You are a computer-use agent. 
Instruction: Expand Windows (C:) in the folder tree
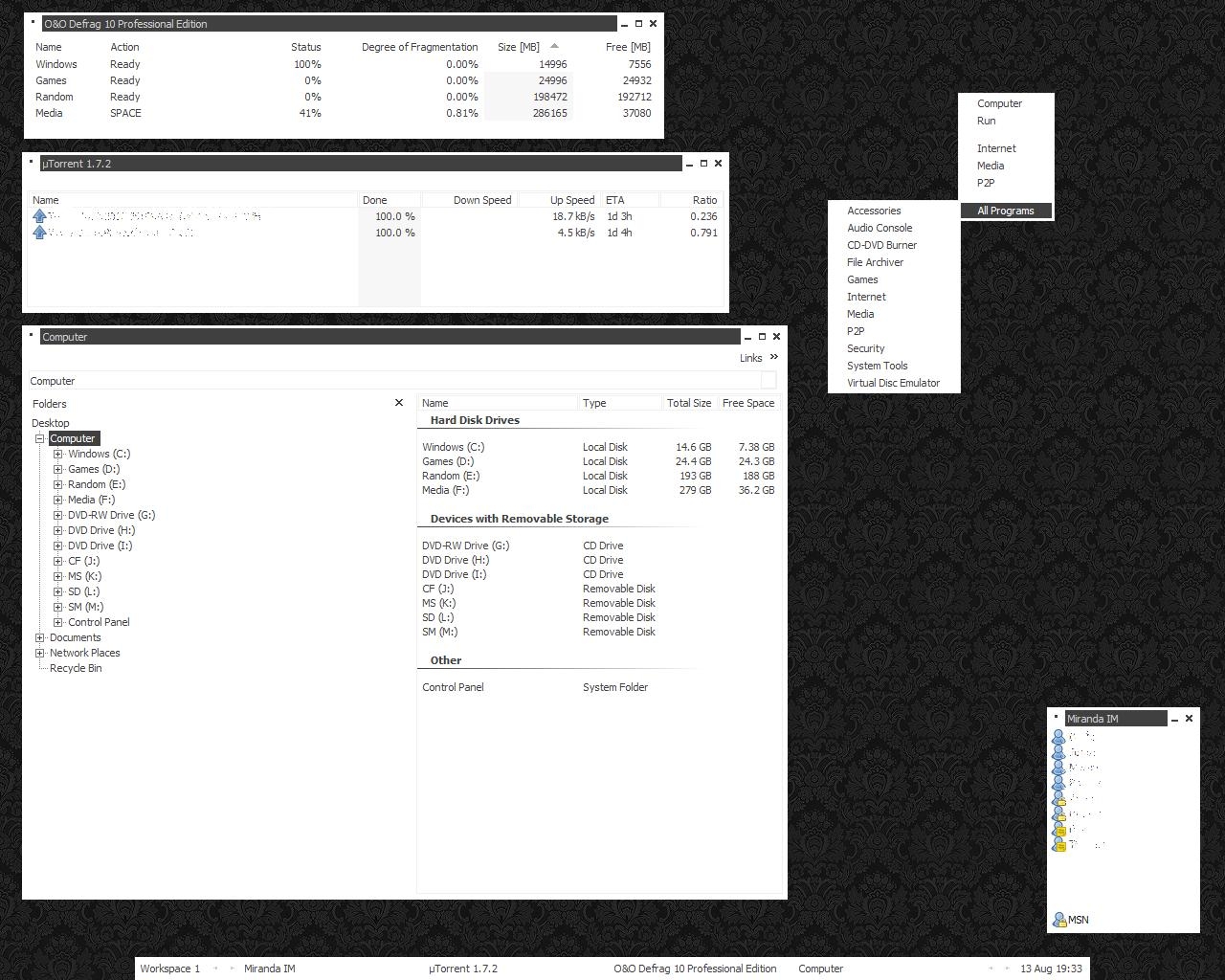coord(58,454)
